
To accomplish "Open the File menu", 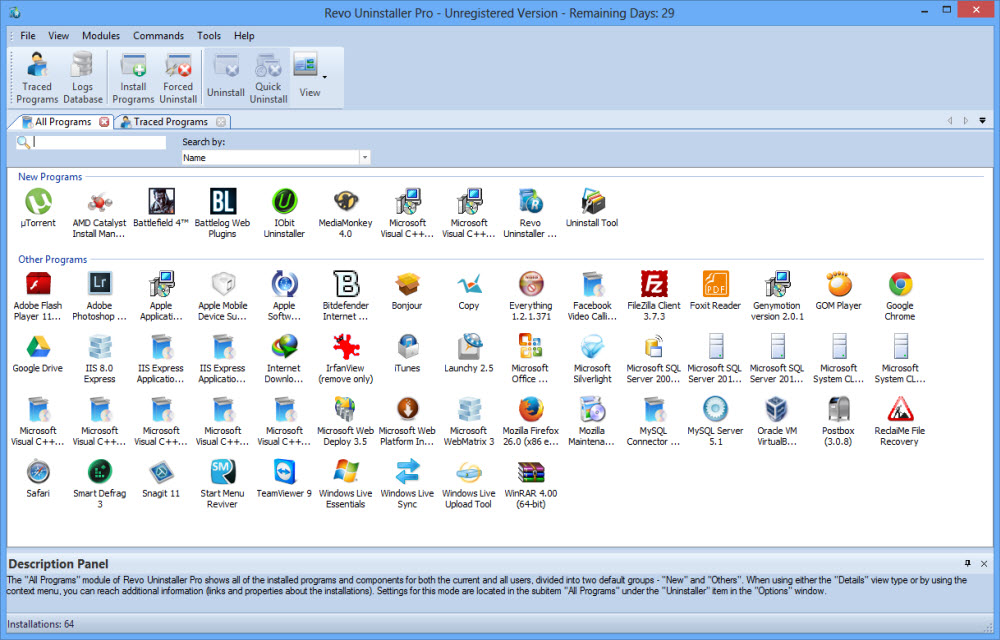I will pyautogui.click(x=27, y=36).
